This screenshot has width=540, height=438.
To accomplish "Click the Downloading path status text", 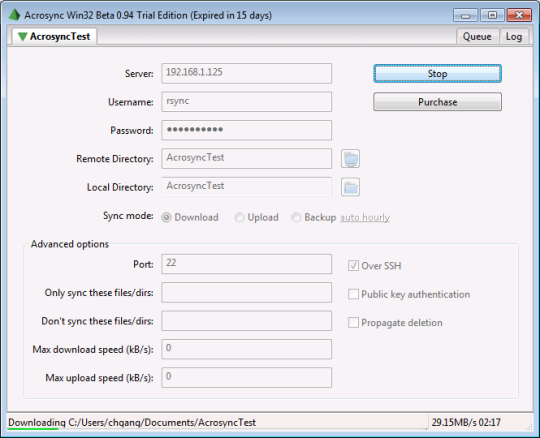I will tap(132, 423).
